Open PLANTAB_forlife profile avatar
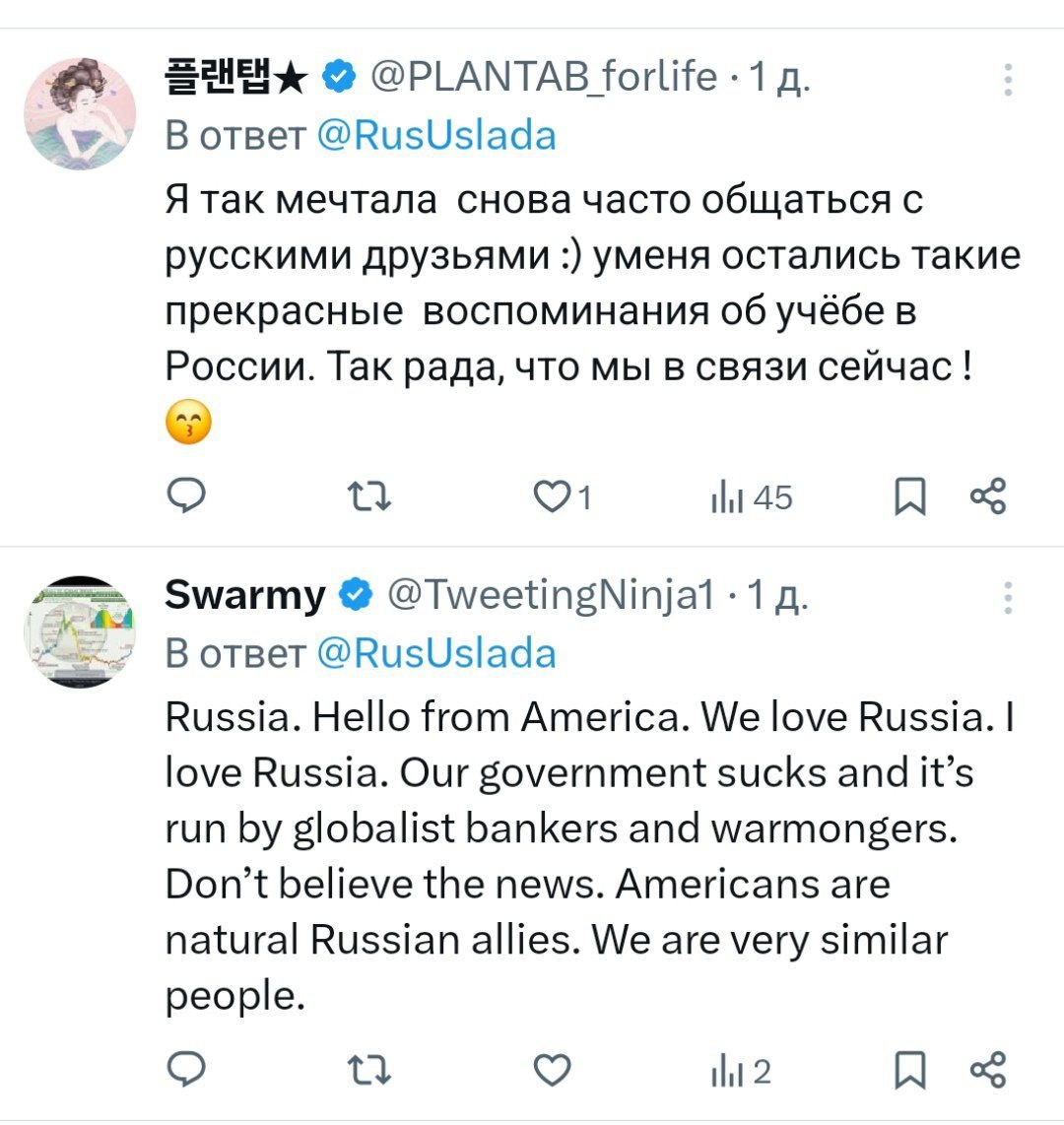Screen dimensions: 1064x1125 [80, 113]
